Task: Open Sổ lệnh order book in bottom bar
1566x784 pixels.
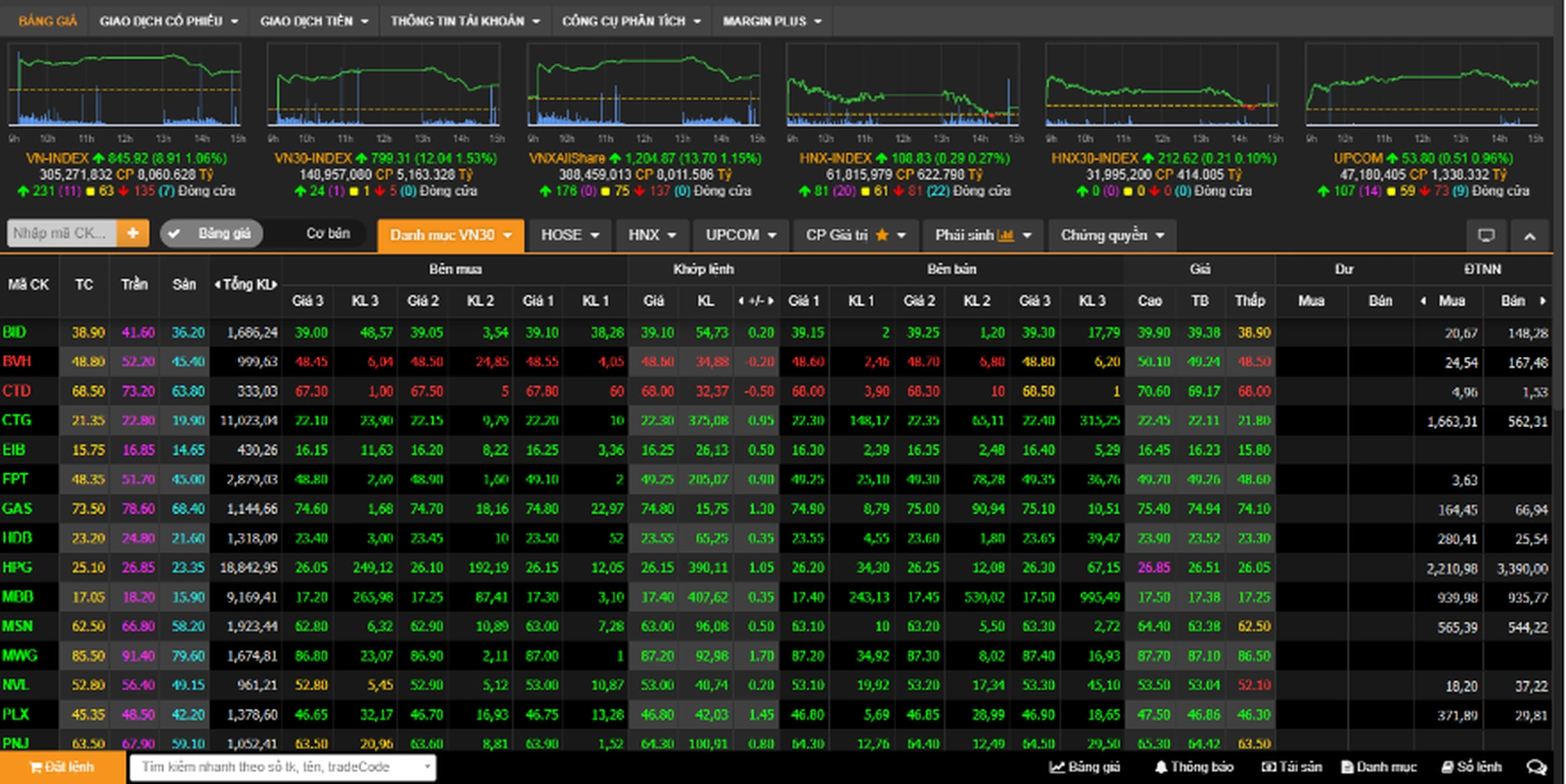Action: click(x=1471, y=767)
